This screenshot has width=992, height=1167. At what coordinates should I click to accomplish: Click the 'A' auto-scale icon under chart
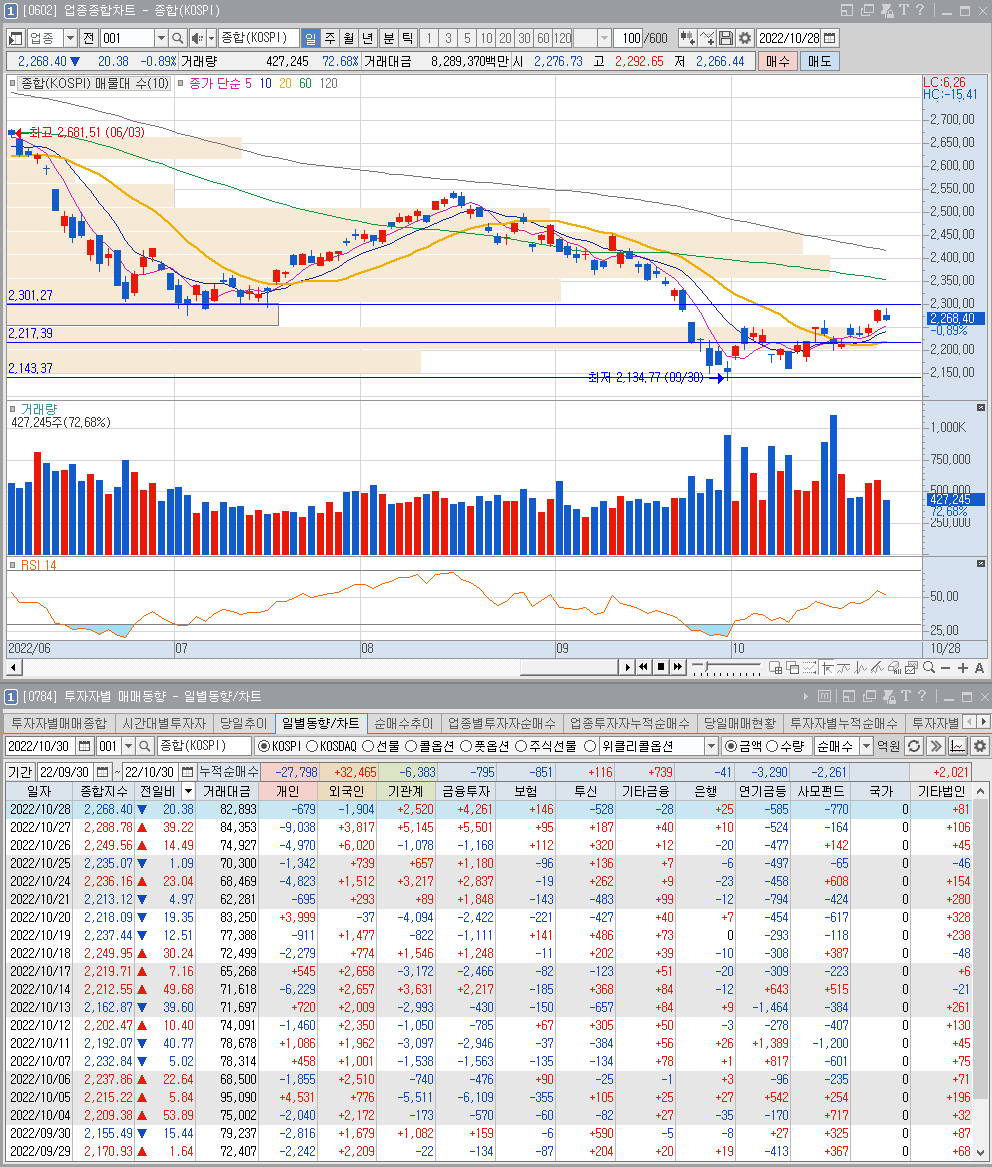pyautogui.click(x=979, y=668)
